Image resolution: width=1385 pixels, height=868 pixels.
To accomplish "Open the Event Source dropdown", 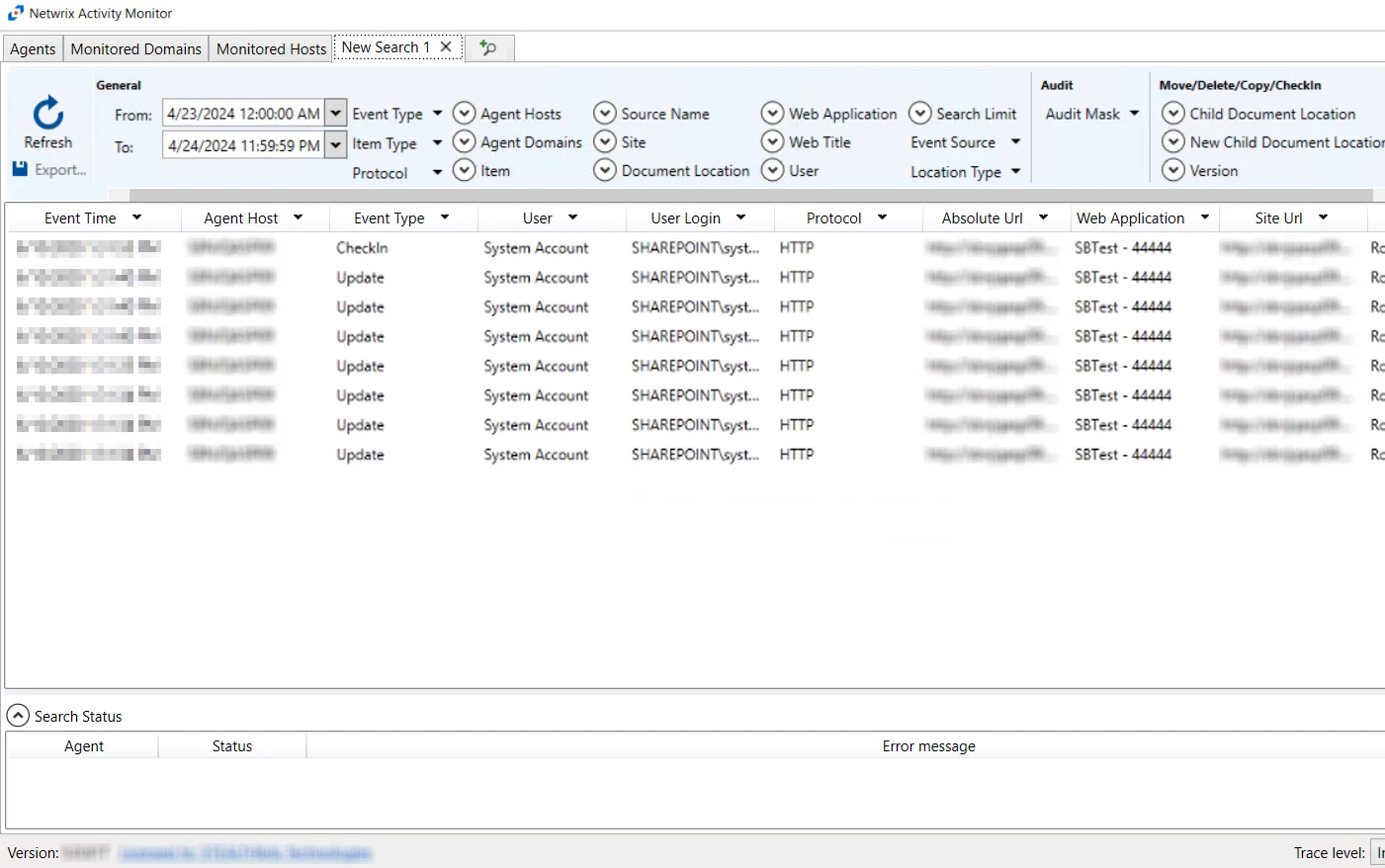I will pos(1015,142).
